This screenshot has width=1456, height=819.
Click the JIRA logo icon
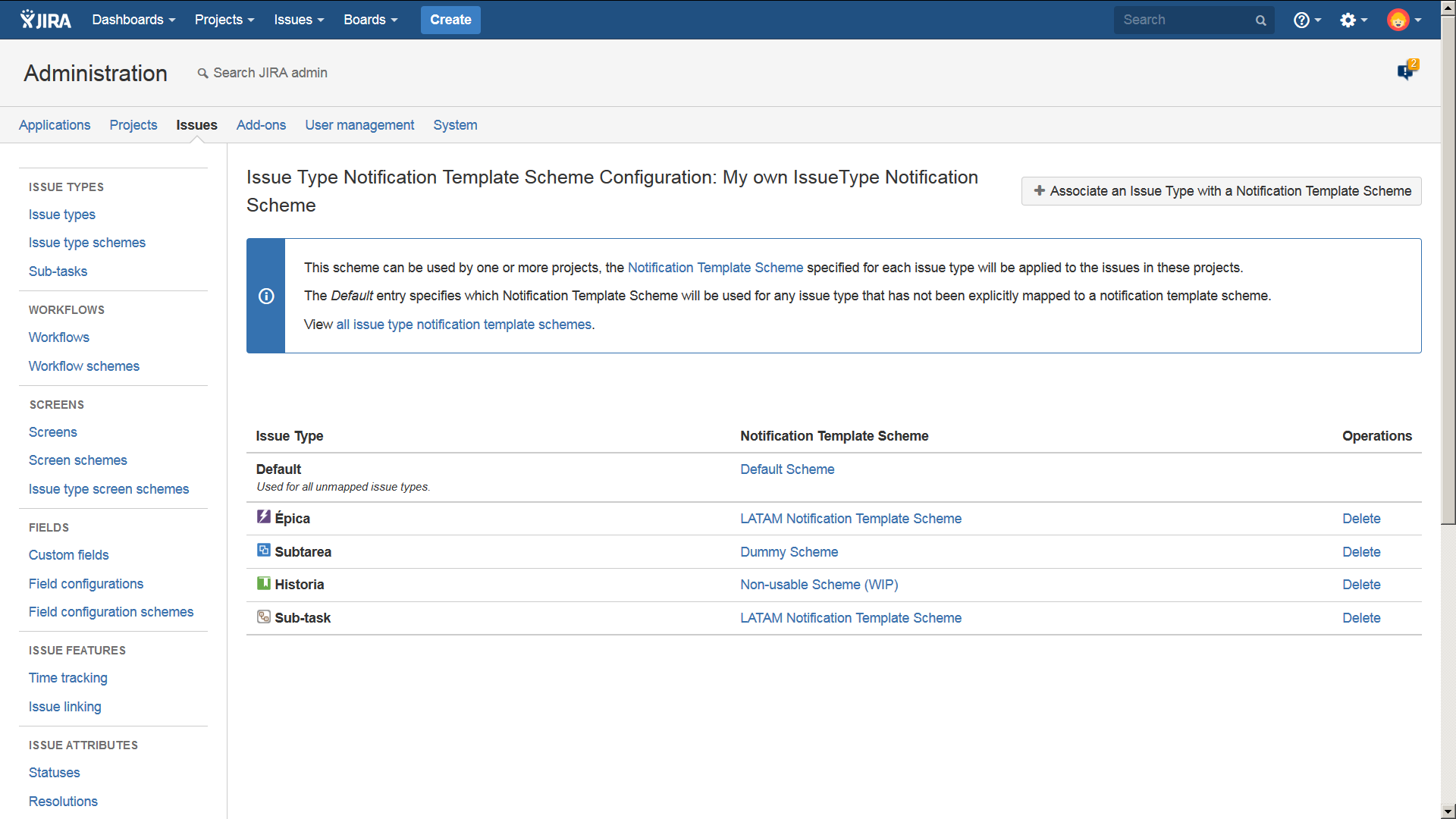pos(45,20)
